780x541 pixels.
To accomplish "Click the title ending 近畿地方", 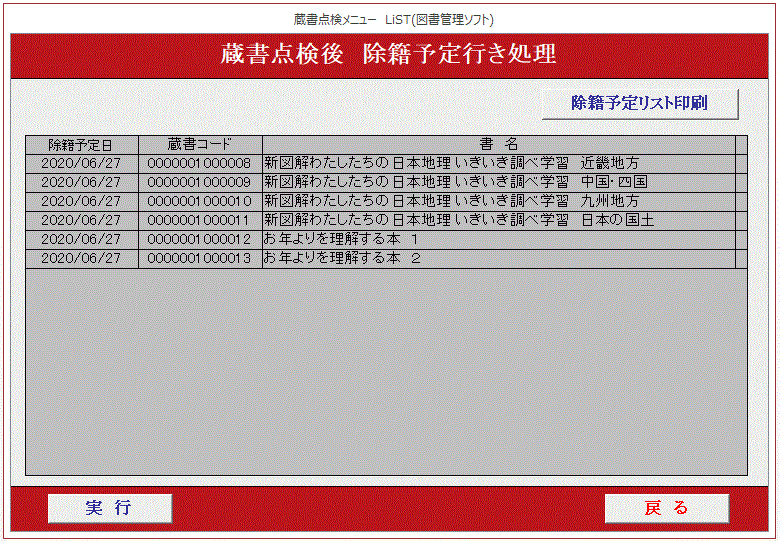I will pyautogui.click(x=499, y=164).
